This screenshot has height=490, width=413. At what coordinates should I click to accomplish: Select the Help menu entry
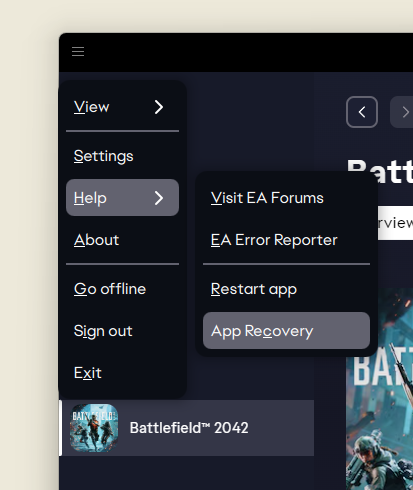tap(122, 198)
